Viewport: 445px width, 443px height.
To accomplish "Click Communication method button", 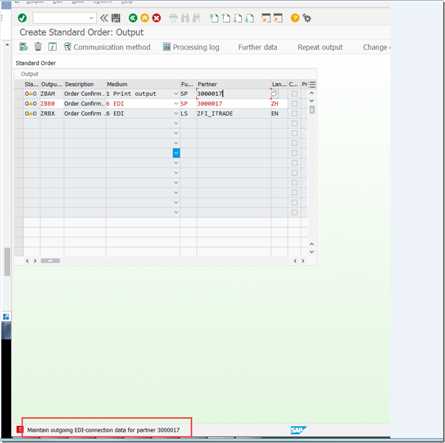I will click(x=107, y=47).
